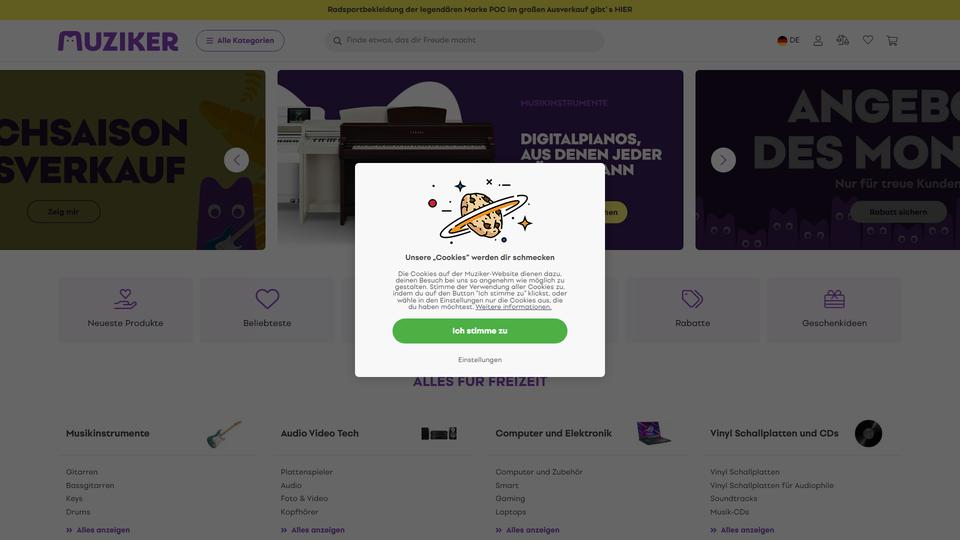Open the product comparison scales icon
Screen dimensions: 960x540
pyautogui.click(x=842, y=40)
